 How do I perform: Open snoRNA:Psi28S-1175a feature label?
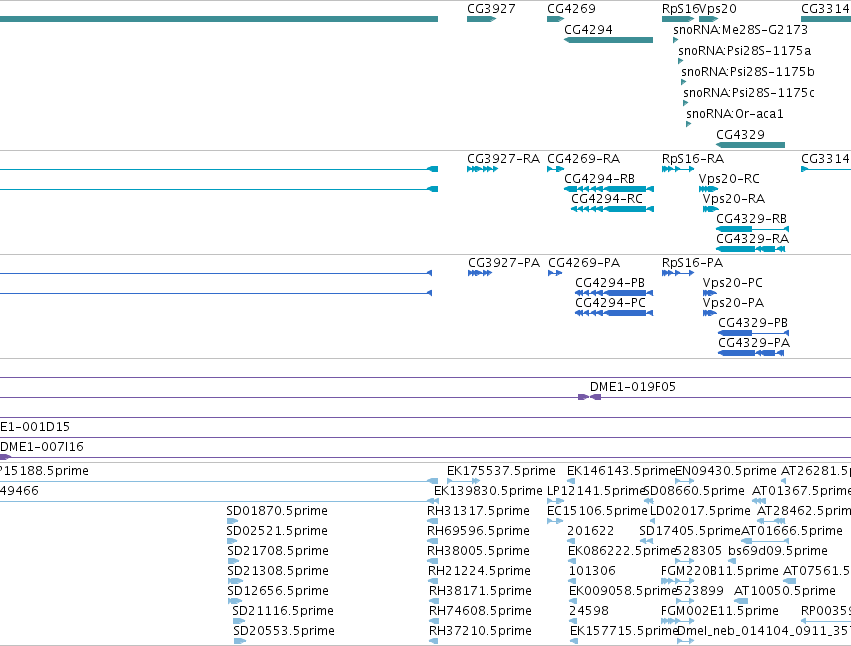click(x=745, y=50)
